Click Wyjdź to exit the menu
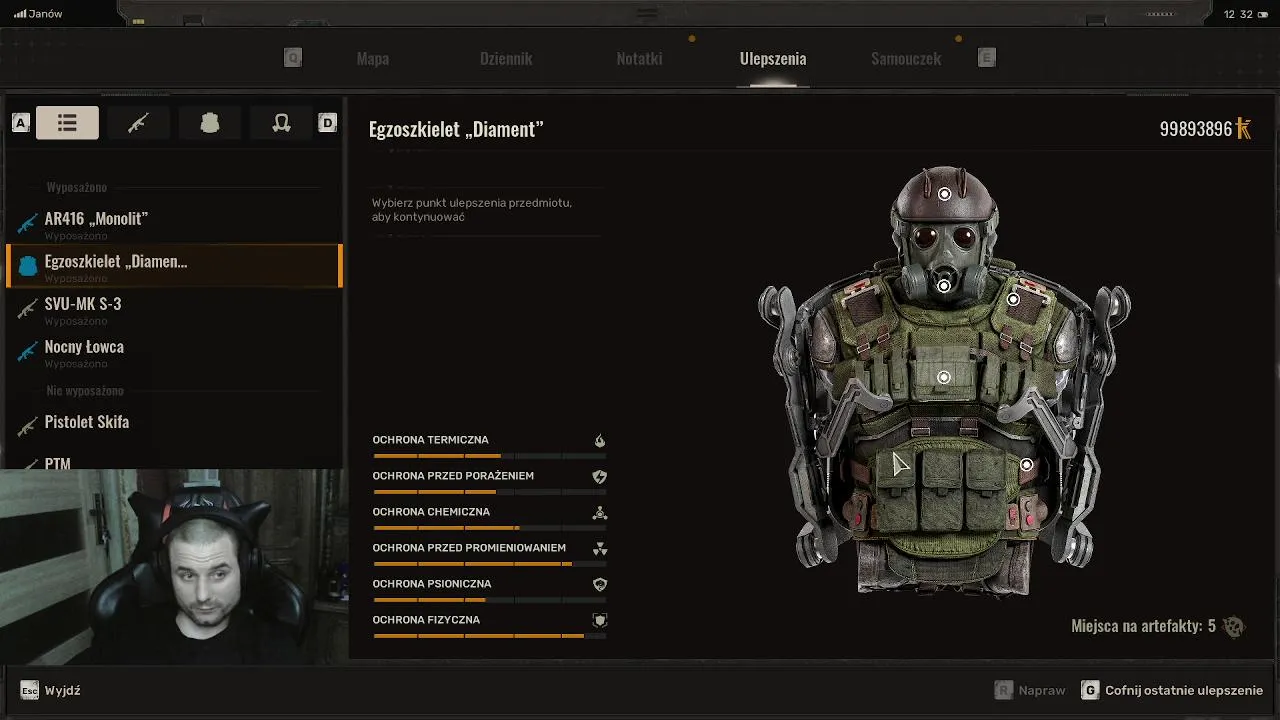The image size is (1280, 720). point(62,691)
